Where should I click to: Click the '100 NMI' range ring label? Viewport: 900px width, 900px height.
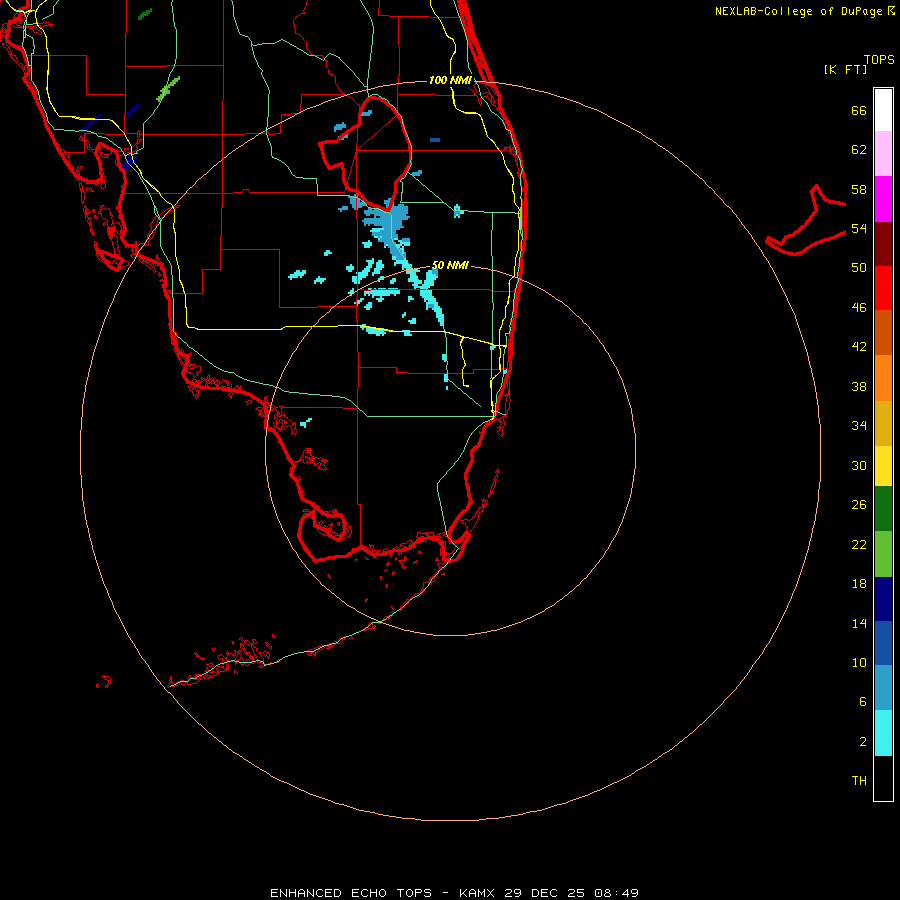pyautogui.click(x=450, y=80)
